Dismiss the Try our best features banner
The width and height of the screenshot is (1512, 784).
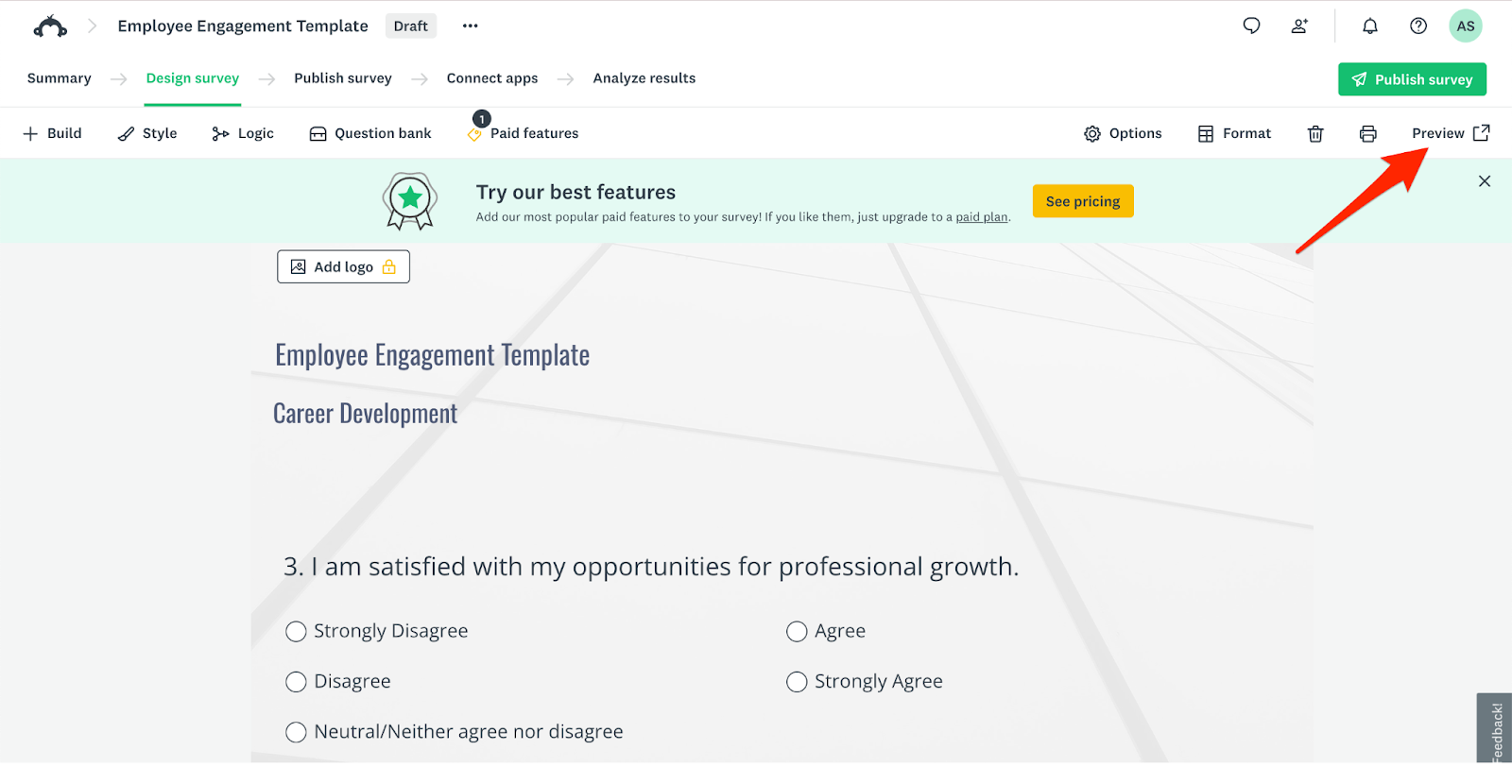coord(1484,180)
